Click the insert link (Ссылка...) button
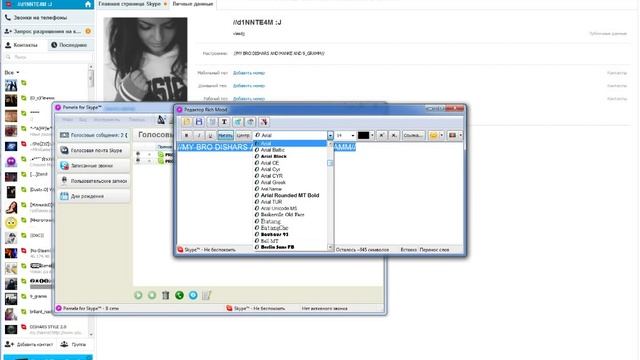 pos(413,136)
